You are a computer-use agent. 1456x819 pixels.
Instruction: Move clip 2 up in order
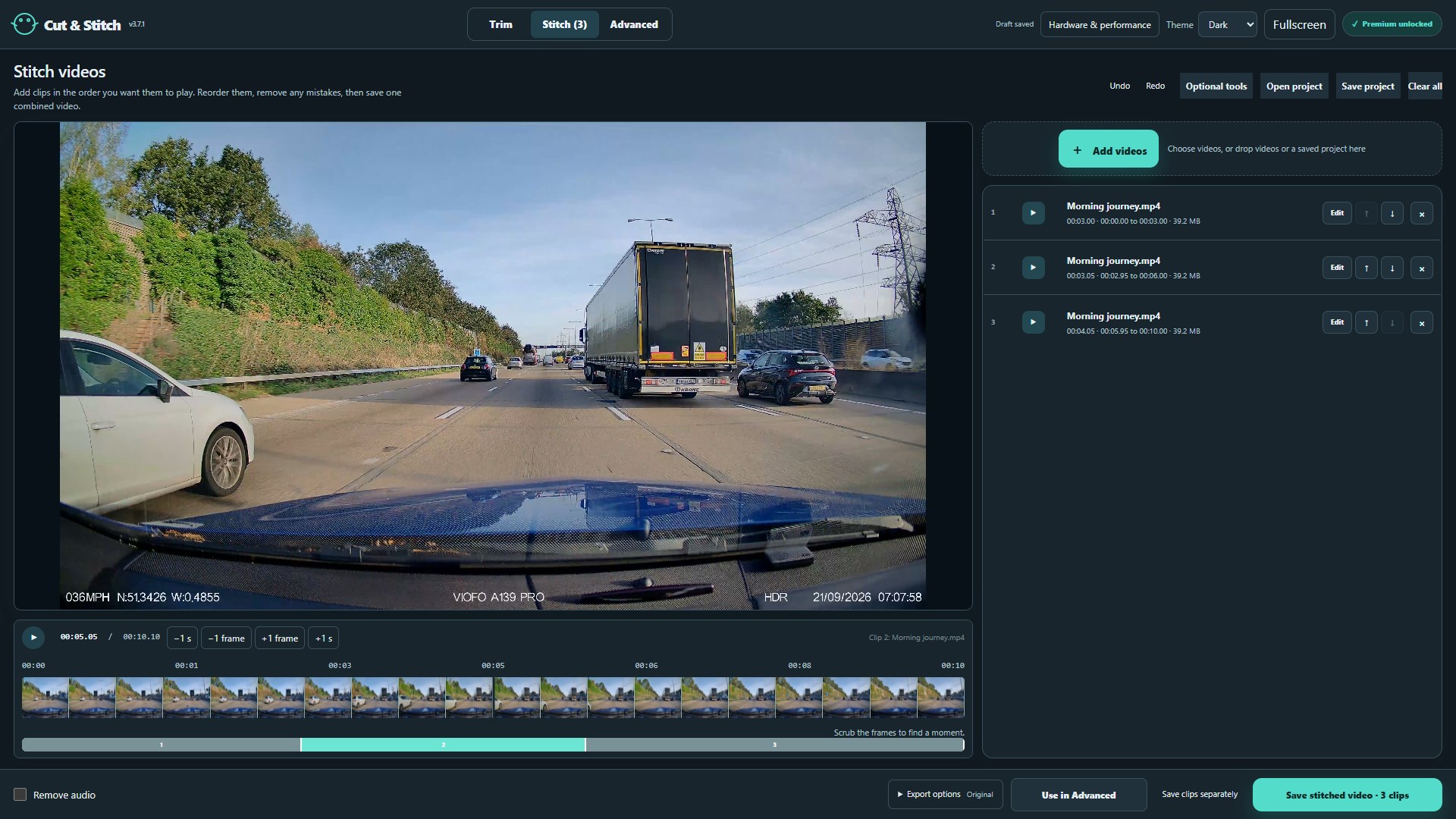click(x=1366, y=268)
